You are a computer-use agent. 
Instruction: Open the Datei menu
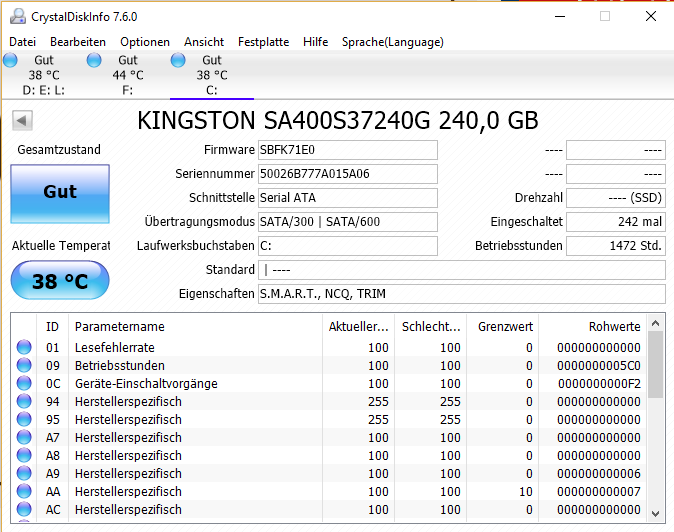tap(22, 42)
